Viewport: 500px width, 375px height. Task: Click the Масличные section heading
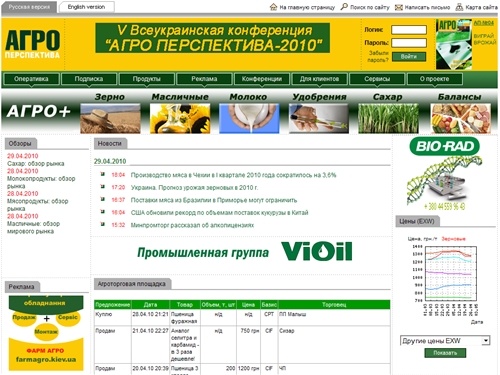(180, 97)
